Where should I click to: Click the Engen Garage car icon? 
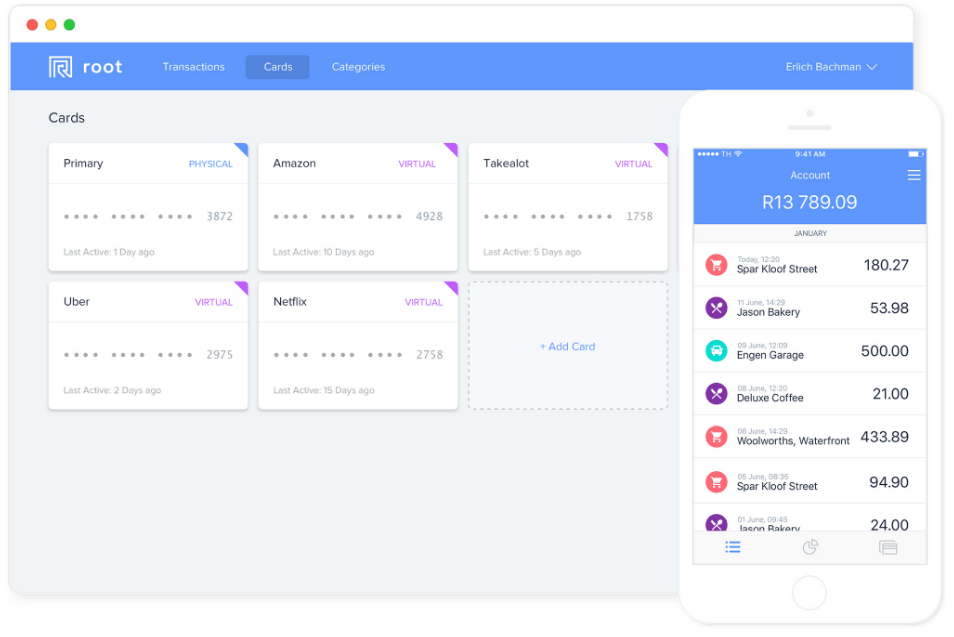click(716, 350)
